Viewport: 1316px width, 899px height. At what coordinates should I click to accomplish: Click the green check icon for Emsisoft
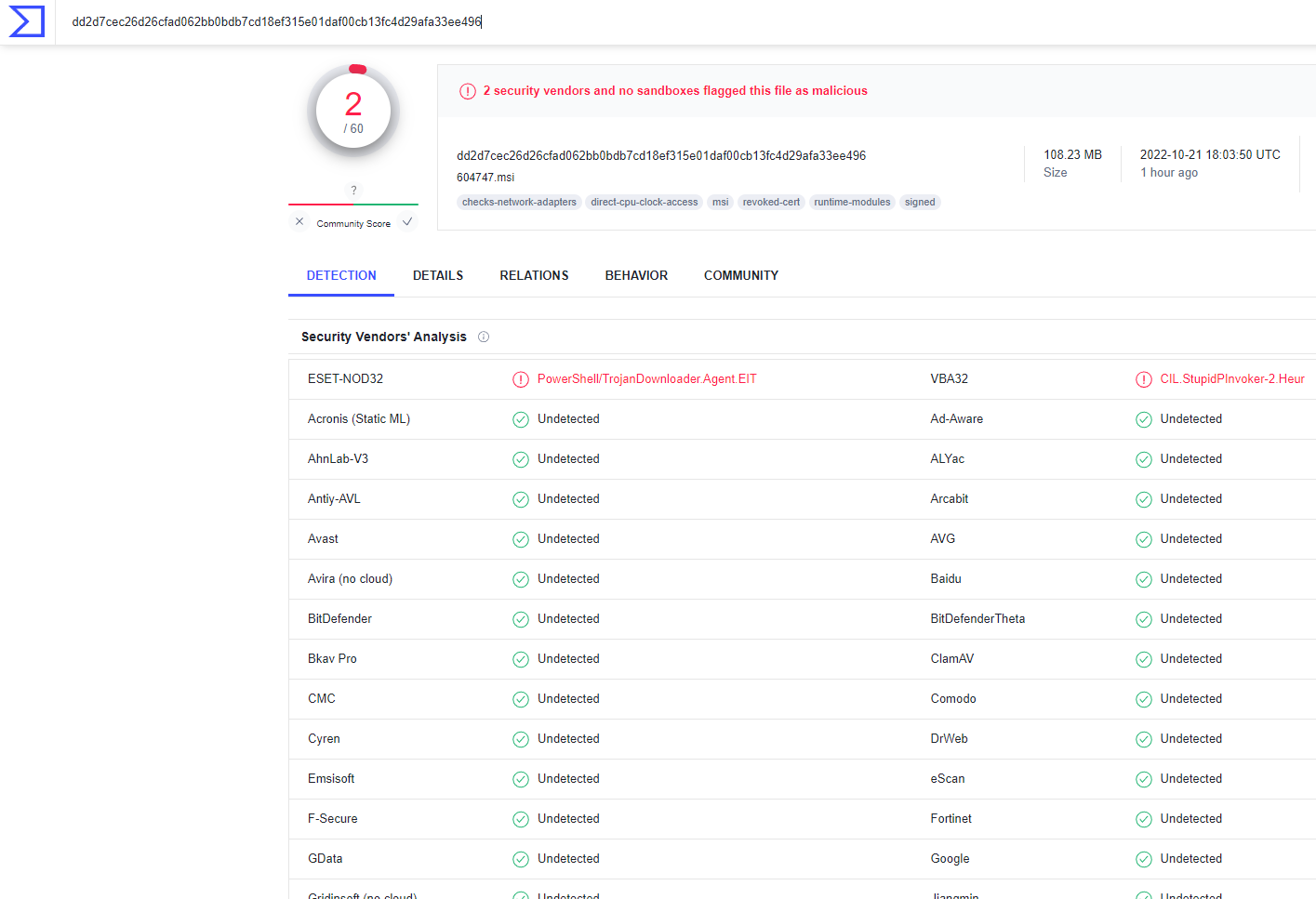tap(521, 779)
